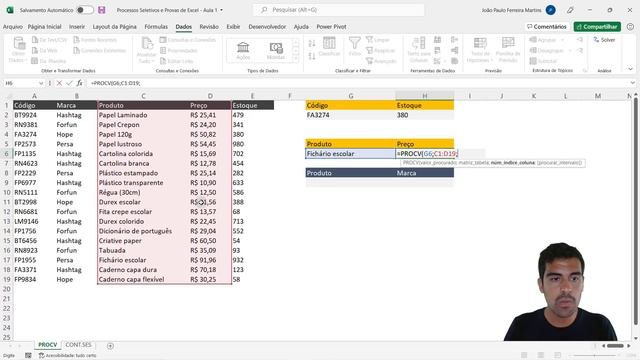
Task: Click Acessibilidade status bar entry
Action: (x=67, y=356)
